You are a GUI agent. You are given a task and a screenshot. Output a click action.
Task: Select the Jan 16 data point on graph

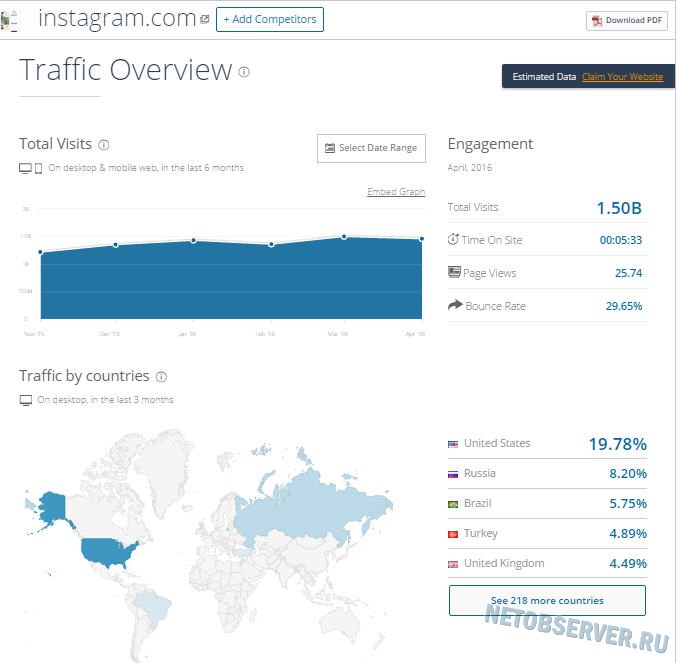pos(194,241)
